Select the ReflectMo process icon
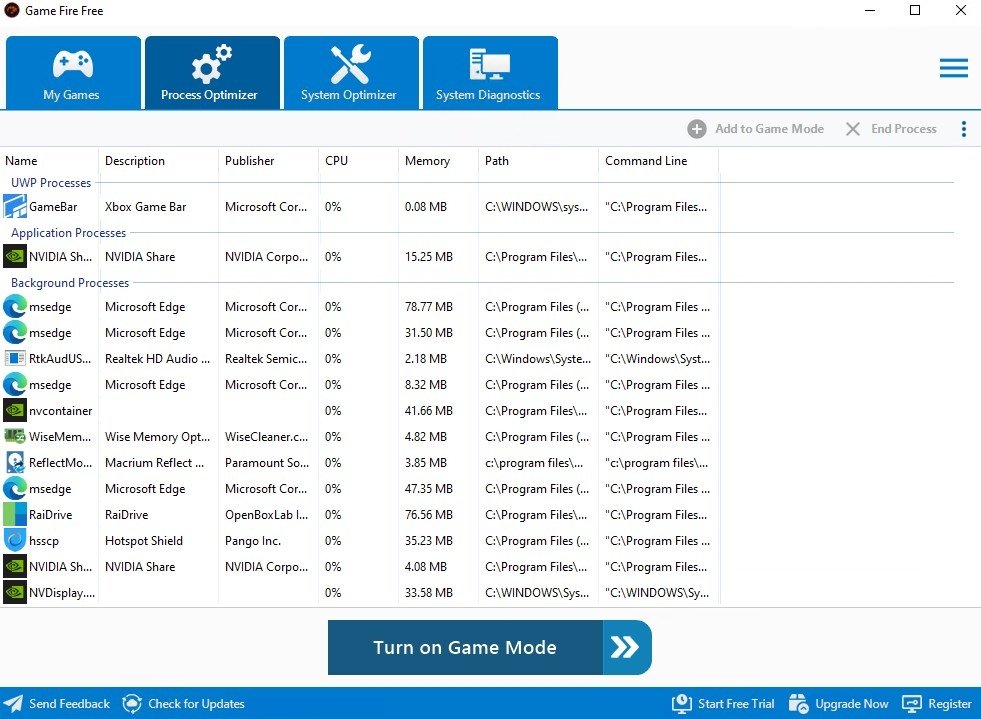 point(15,462)
